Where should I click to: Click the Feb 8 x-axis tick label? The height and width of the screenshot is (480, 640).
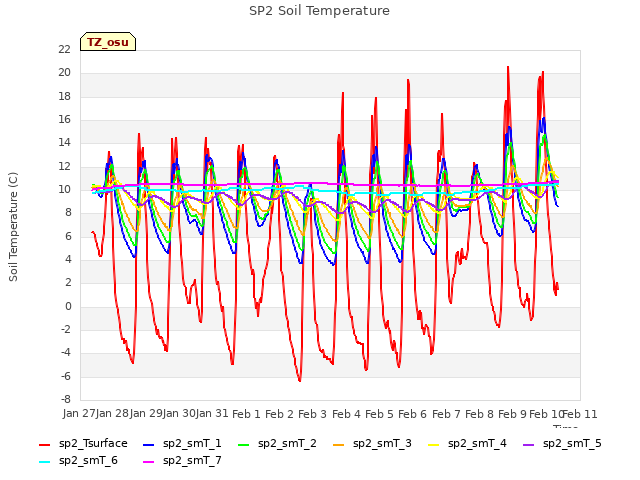479,414
